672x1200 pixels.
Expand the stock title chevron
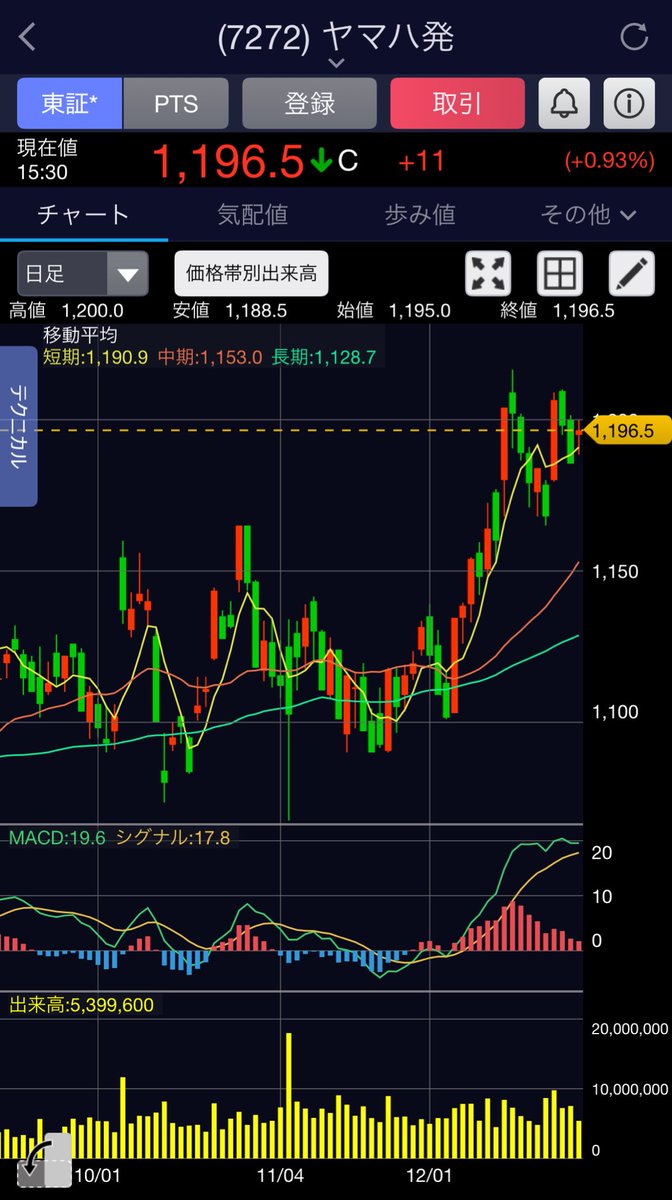(336, 62)
